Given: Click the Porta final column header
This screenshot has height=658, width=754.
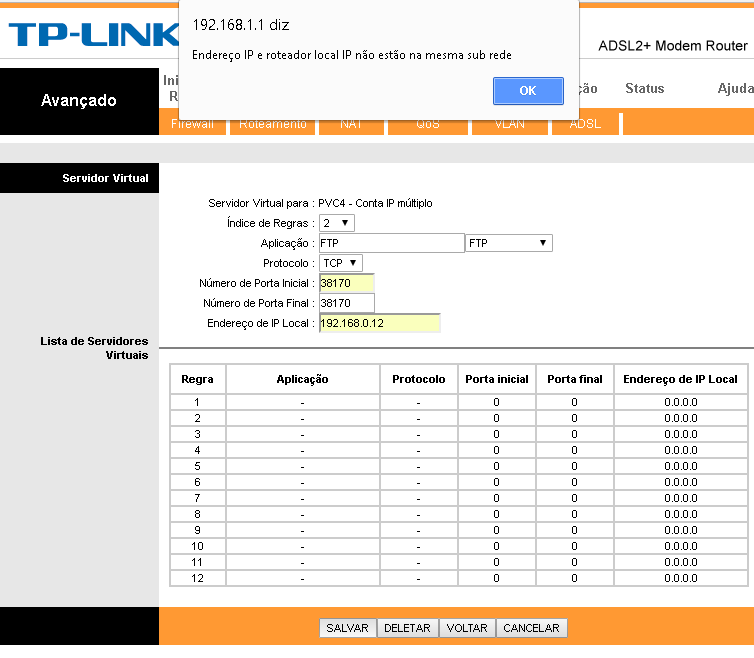Looking at the screenshot, I should (x=575, y=379).
